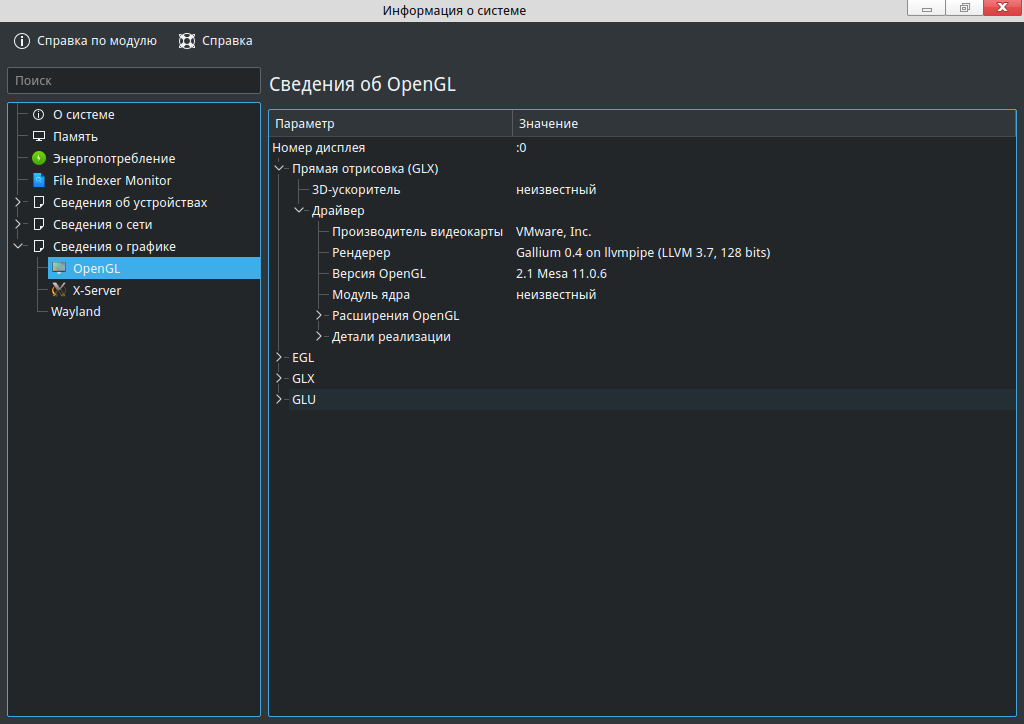The height and width of the screenshot is (724, 1024).
Task: Click the Поиск search field
Action: pyautogui.click(x=133, y=81)
